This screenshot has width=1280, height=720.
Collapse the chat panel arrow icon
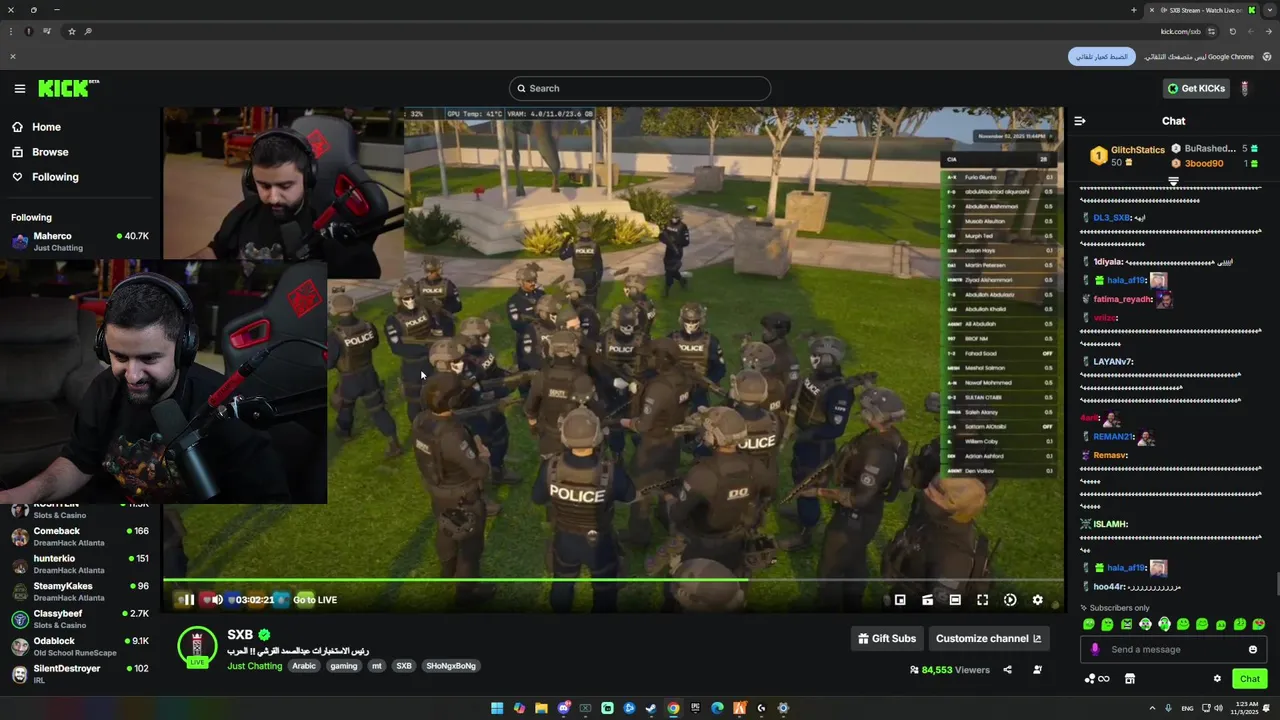tap(1080, 121)
